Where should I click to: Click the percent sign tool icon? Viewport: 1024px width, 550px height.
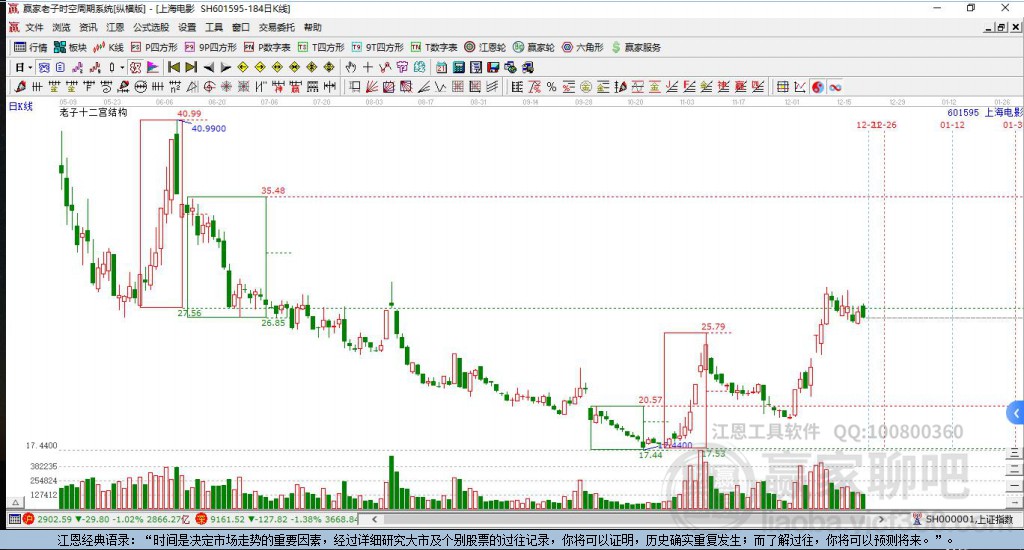pyautogui.click(x=551, y=87)
